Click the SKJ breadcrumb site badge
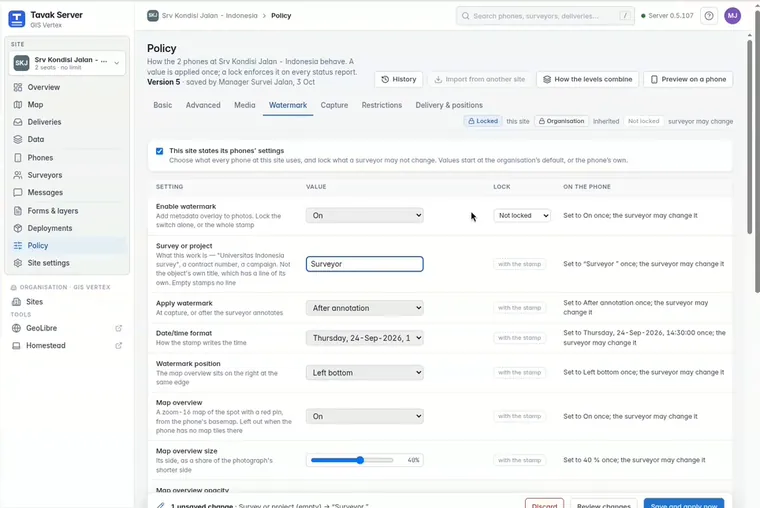 [x=153, y=16]
